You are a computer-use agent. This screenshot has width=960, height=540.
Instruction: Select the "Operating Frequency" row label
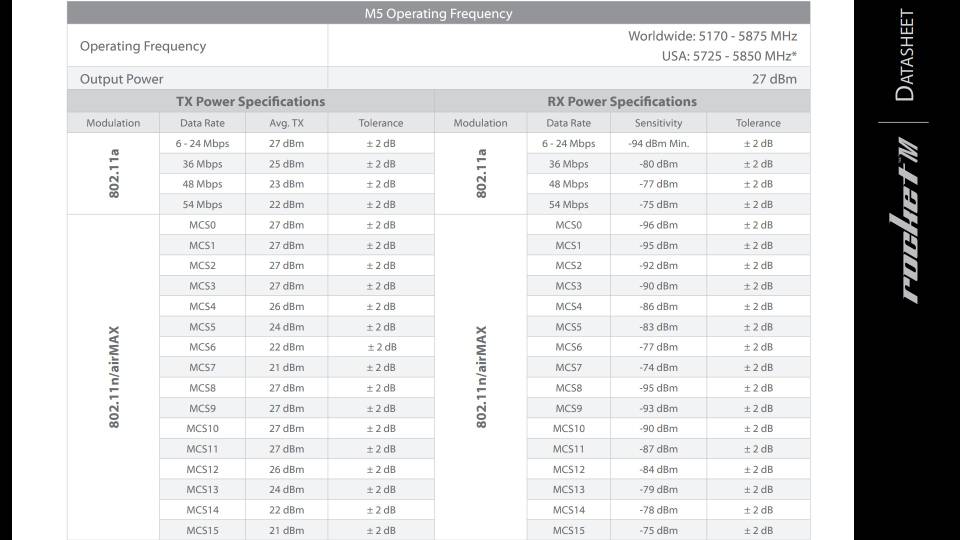(143, 46)
